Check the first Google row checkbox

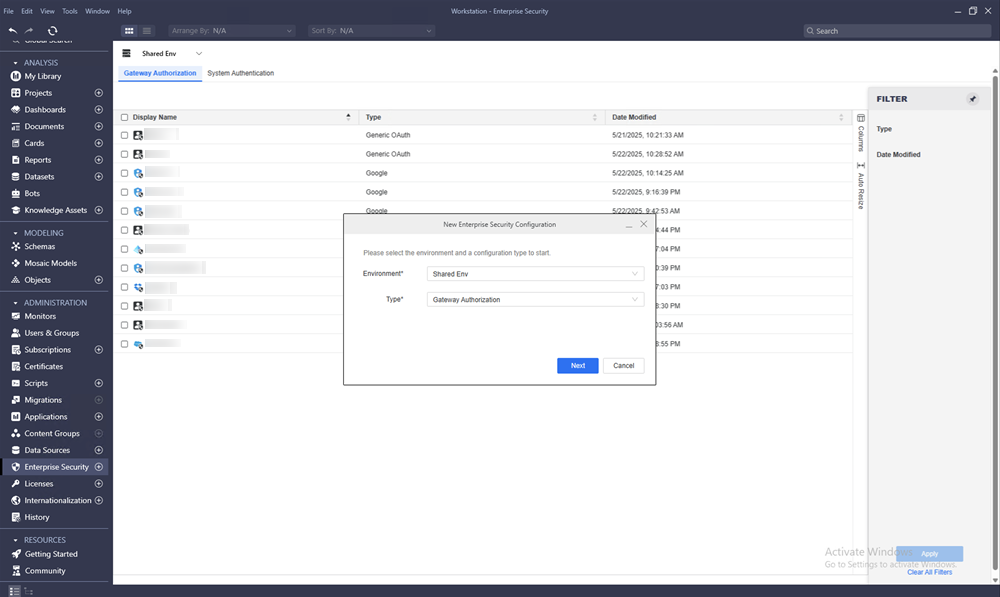tap(124, 173)
